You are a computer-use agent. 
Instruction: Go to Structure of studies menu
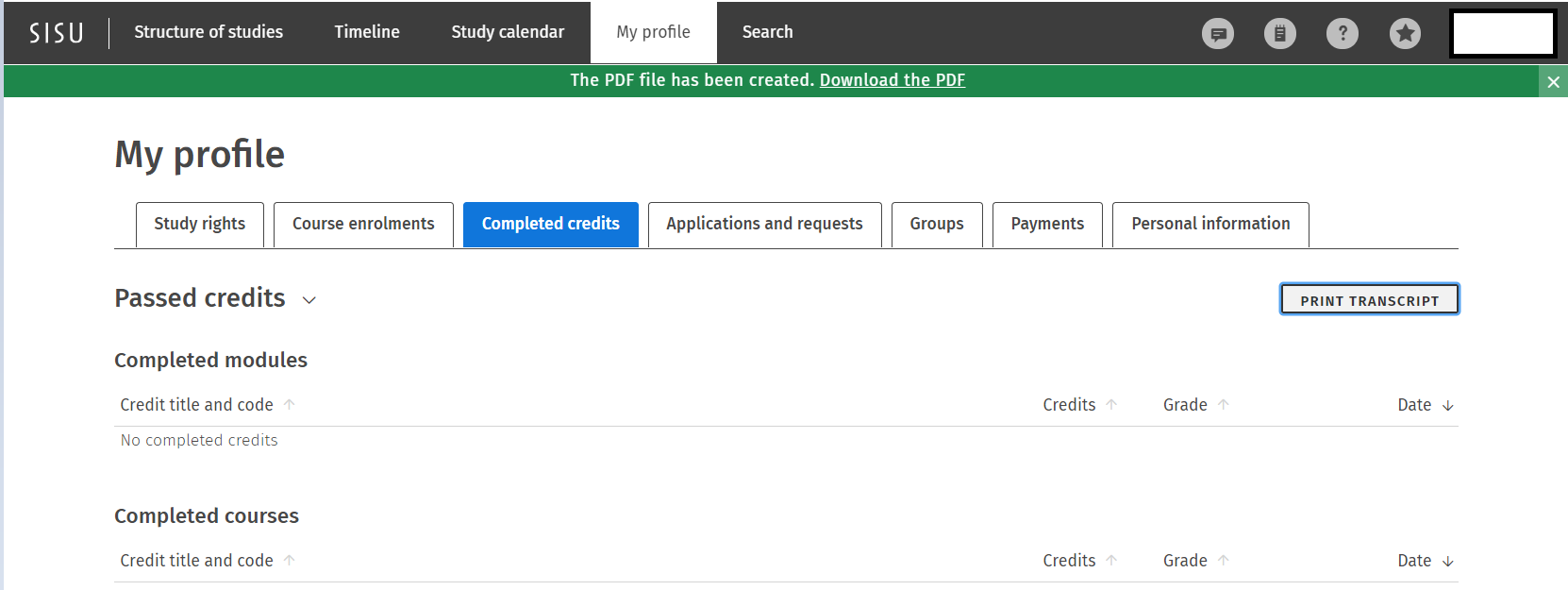click(209, 32)
